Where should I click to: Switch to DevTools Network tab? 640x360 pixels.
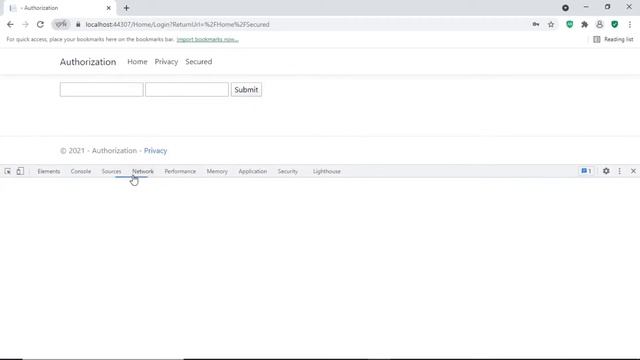tap(143, 171)
